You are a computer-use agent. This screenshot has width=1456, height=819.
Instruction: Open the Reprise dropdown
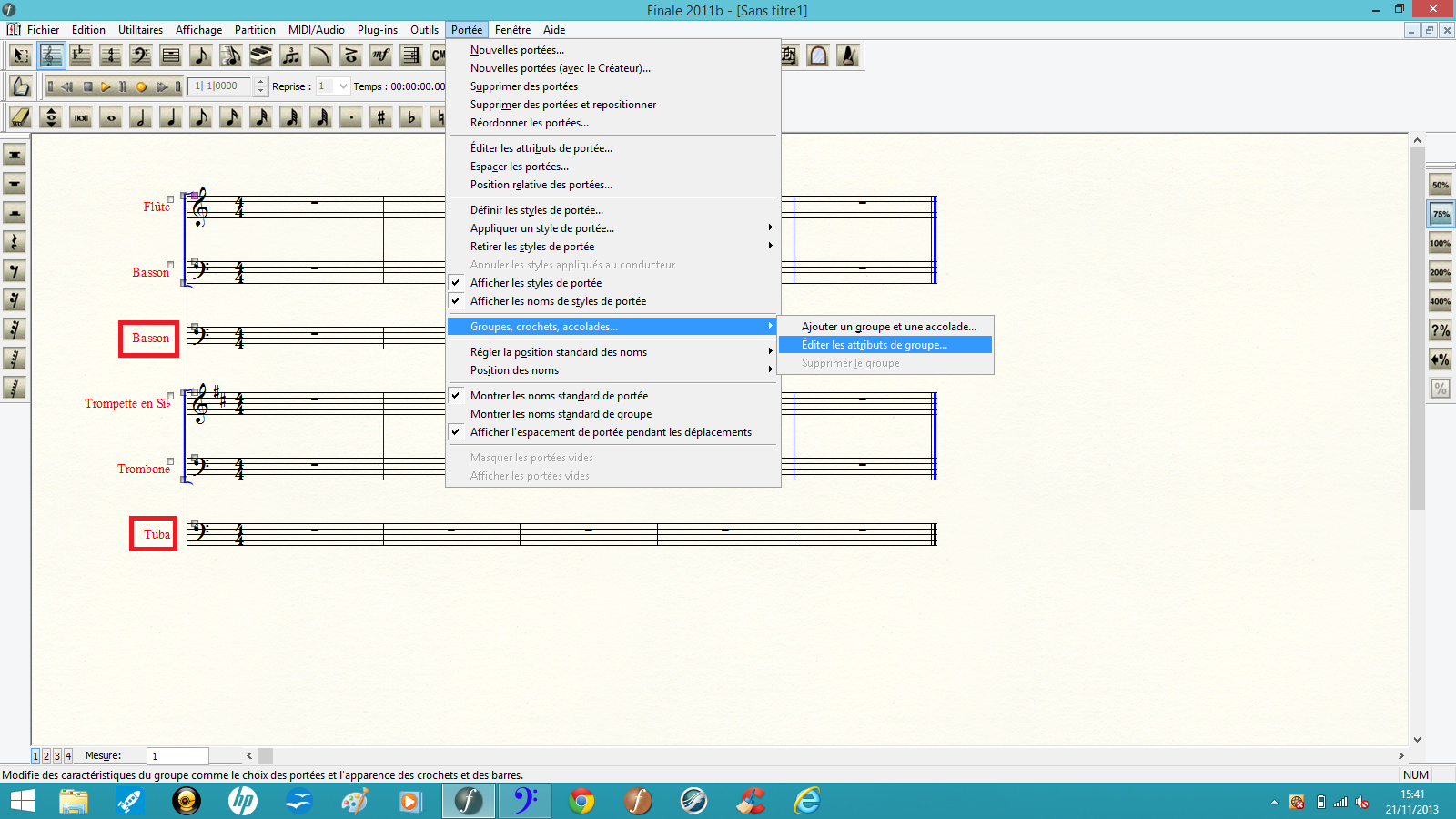pos(343,86)
